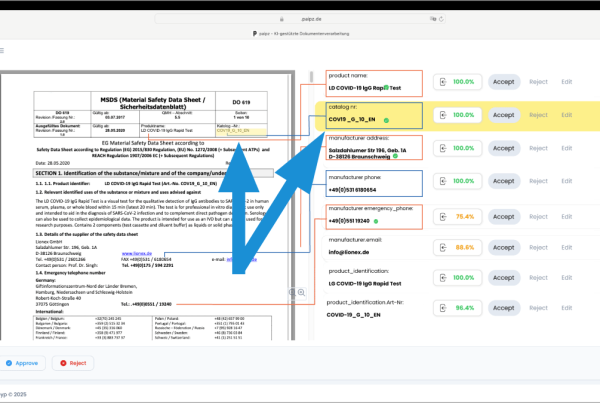Select the highlighted catalog nr field box
The height and width of the screenshot is (403, 600).
coord(374,116)
